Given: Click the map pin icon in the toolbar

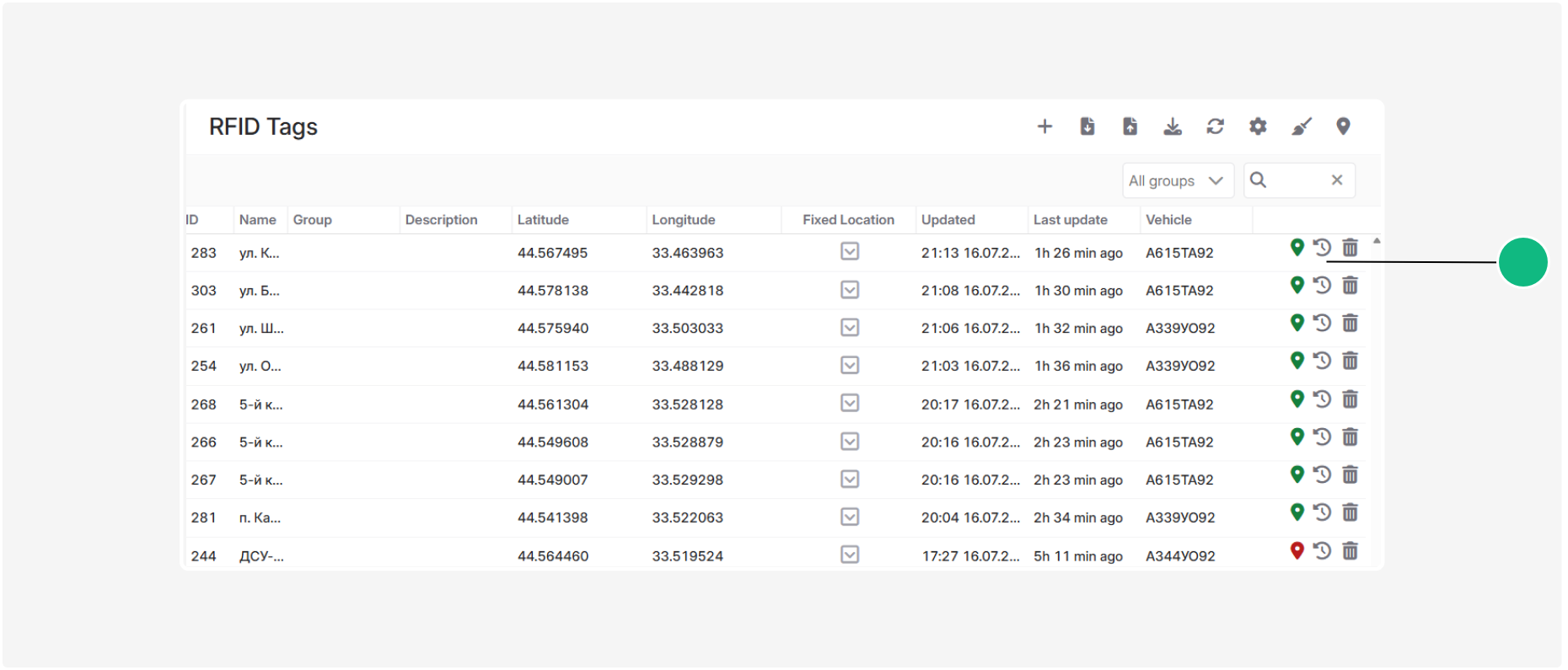Looking at the screenshot, I should click(1344, 126).
